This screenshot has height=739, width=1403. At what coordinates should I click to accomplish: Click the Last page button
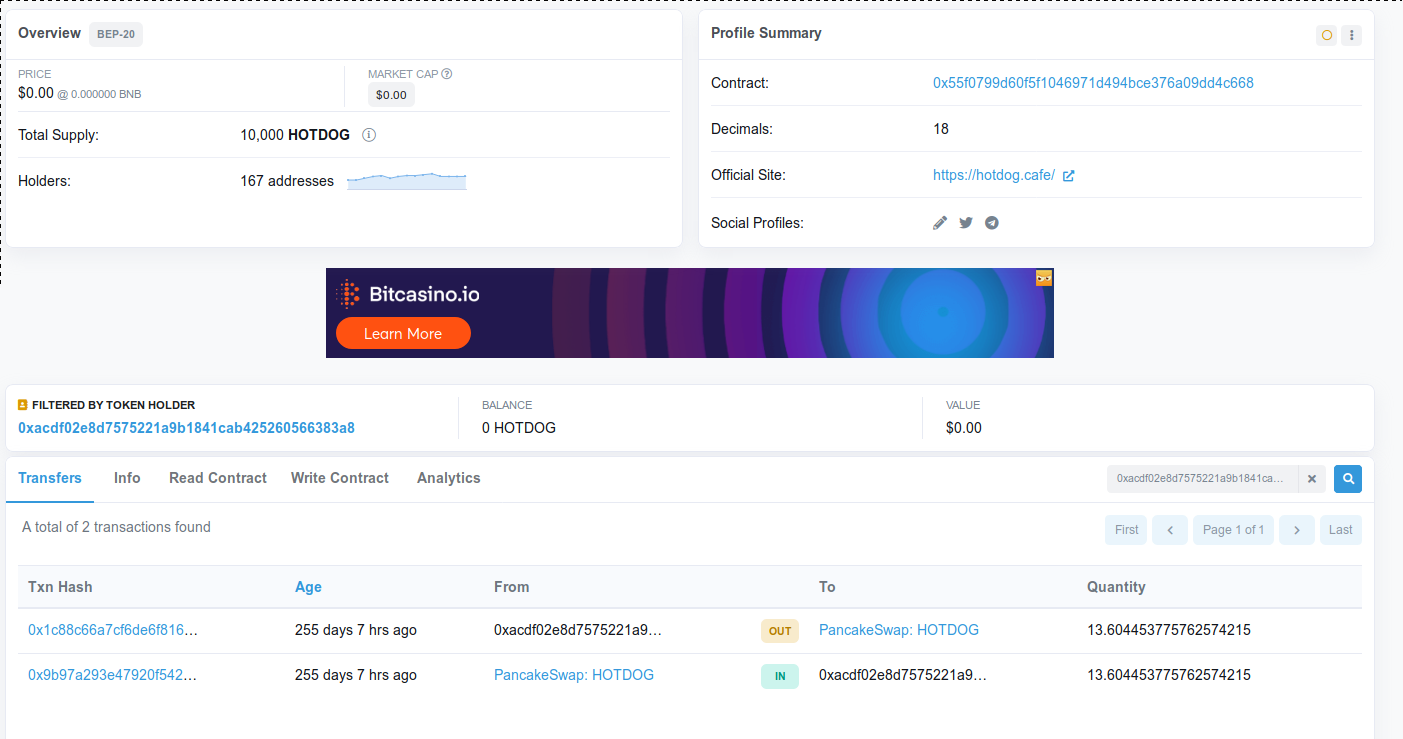click(x=1341, y=530)
